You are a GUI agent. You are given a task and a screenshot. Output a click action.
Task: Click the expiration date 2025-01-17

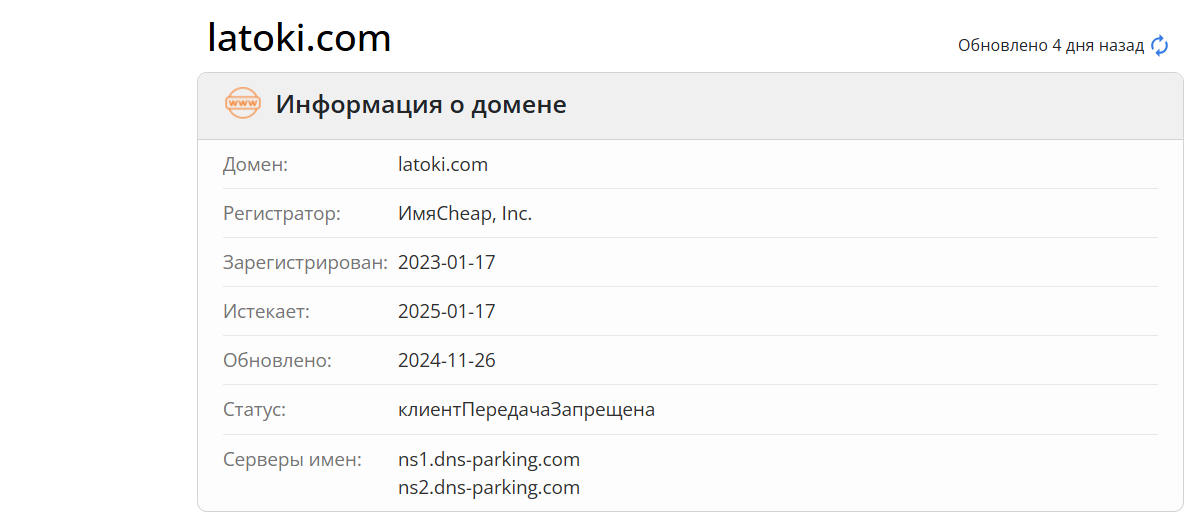[x=447, y=311]
